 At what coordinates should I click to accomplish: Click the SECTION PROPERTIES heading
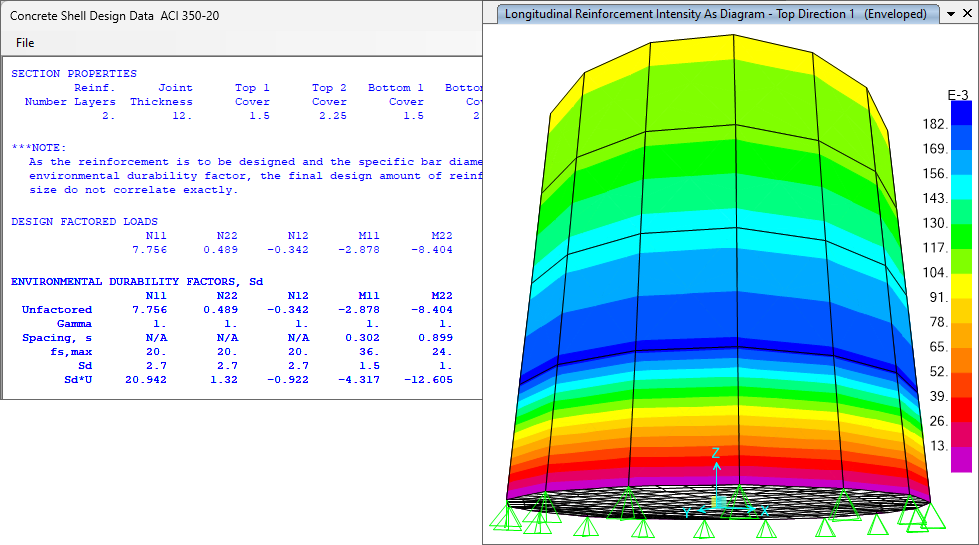point(74,73)
